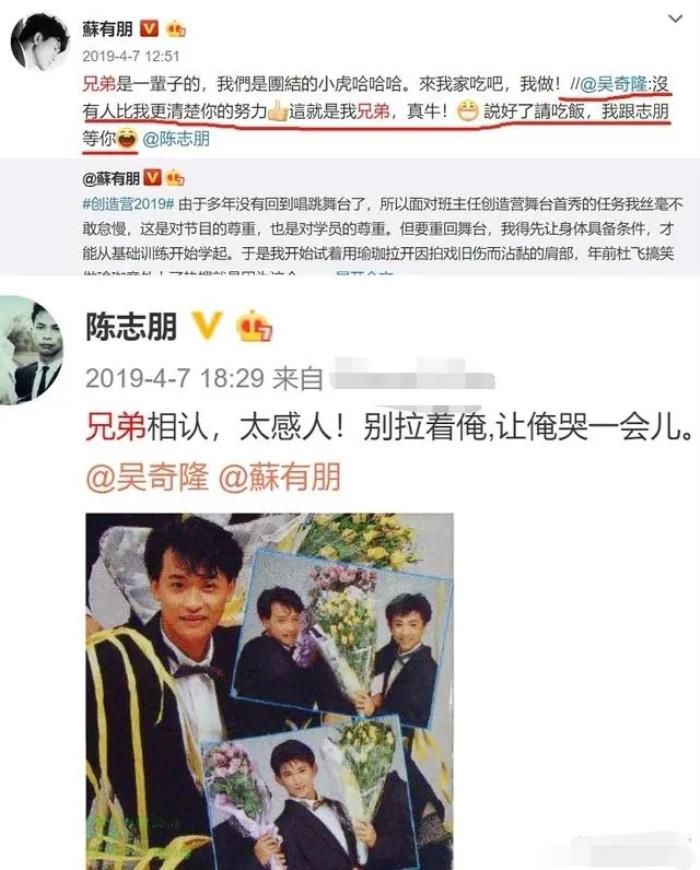Screen dimensions: 700x870
Task: Open the vintage group photo attachment
Action: [270, 691]
